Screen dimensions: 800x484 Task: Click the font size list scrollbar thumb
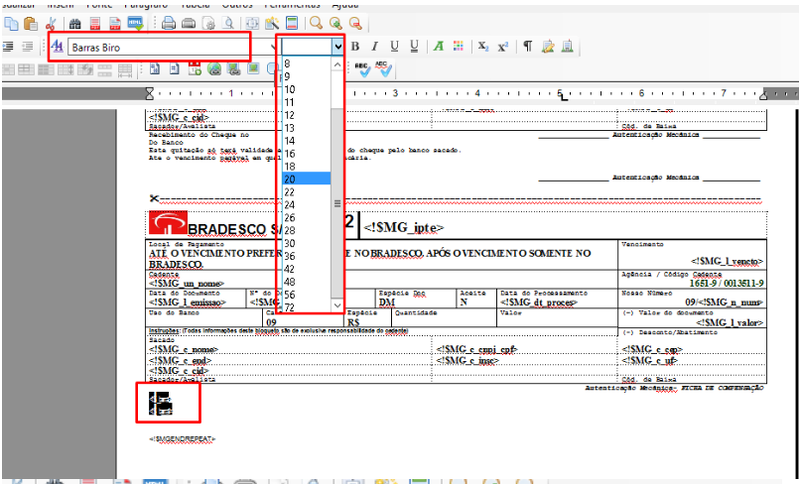click(x=337, y=203)
